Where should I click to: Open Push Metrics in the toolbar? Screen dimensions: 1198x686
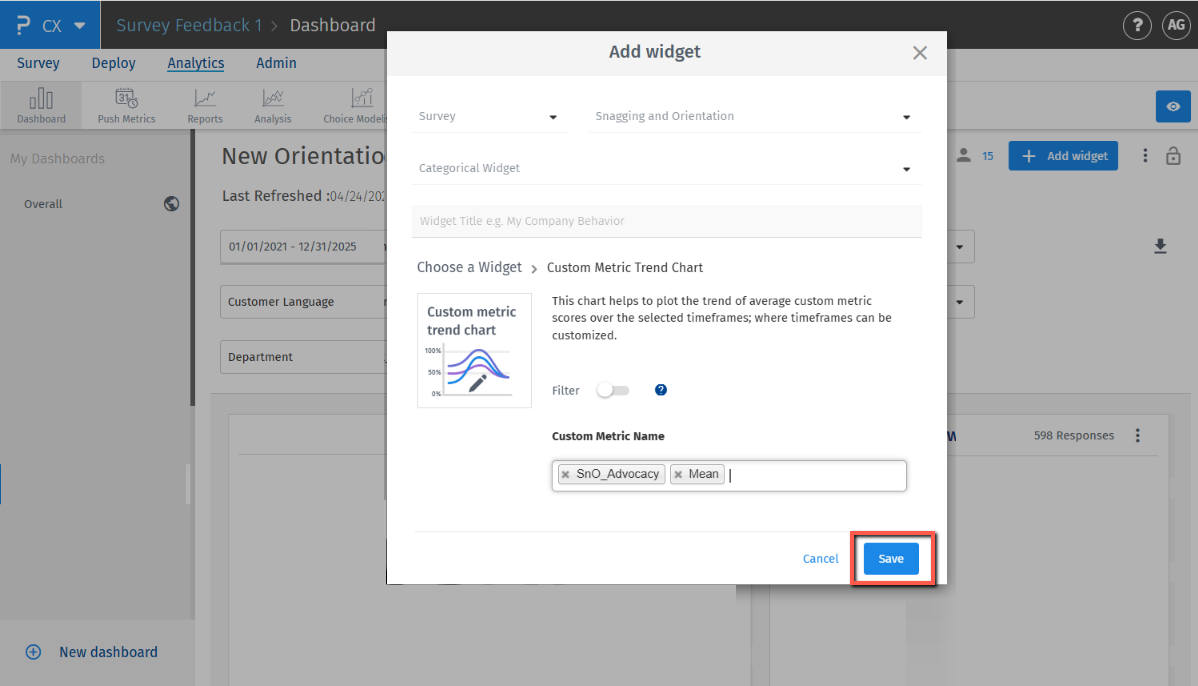point(126,105)
